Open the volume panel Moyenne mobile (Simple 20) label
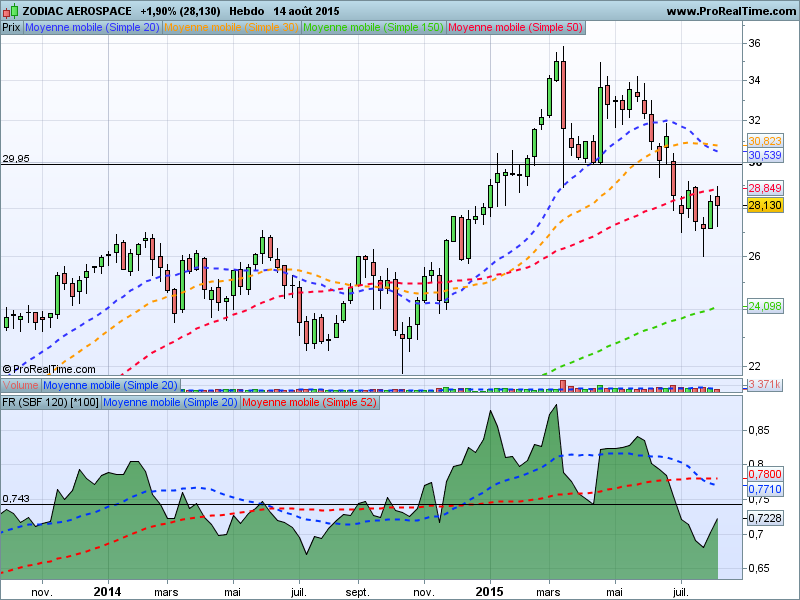 [110, 385]
